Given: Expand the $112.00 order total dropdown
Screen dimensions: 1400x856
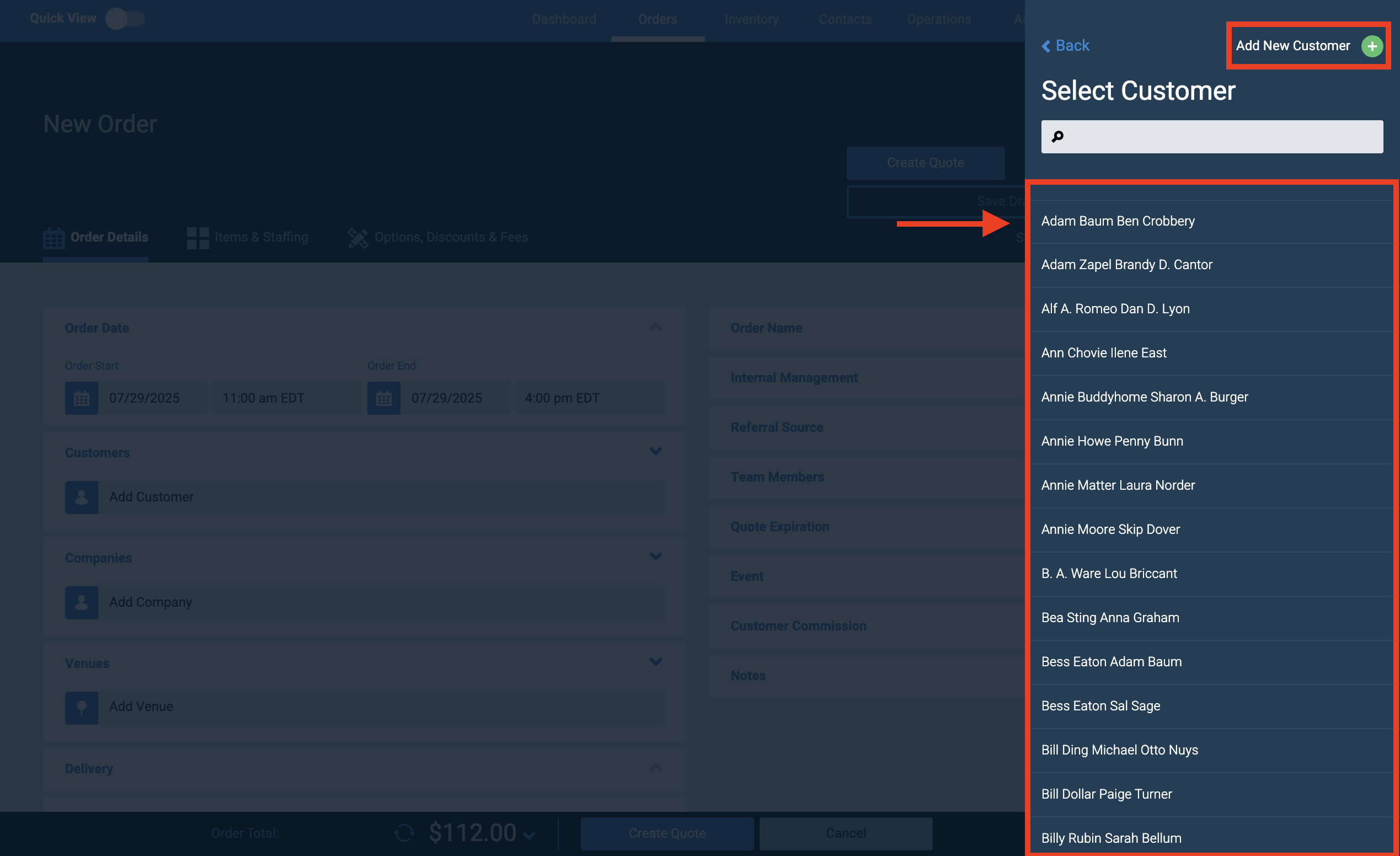Looking at the screenshot, I should (x=529, y=836).
